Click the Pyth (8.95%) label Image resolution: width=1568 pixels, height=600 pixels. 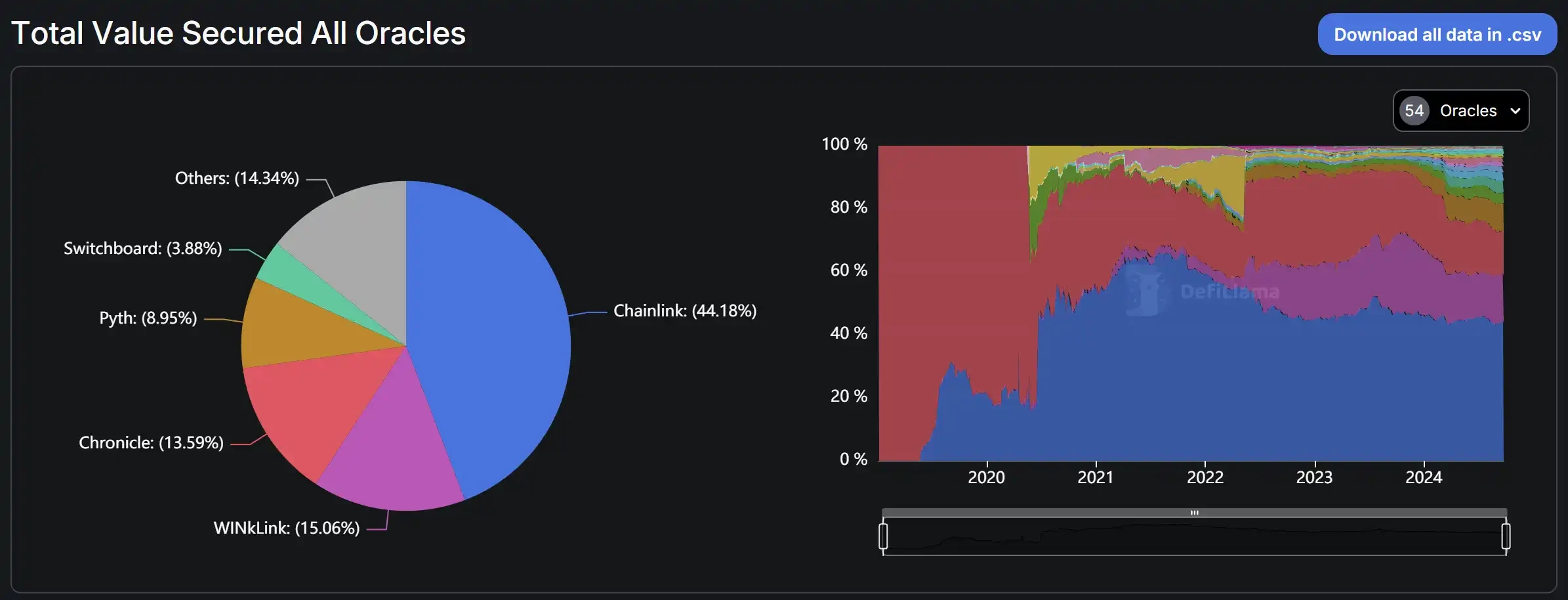148,318
